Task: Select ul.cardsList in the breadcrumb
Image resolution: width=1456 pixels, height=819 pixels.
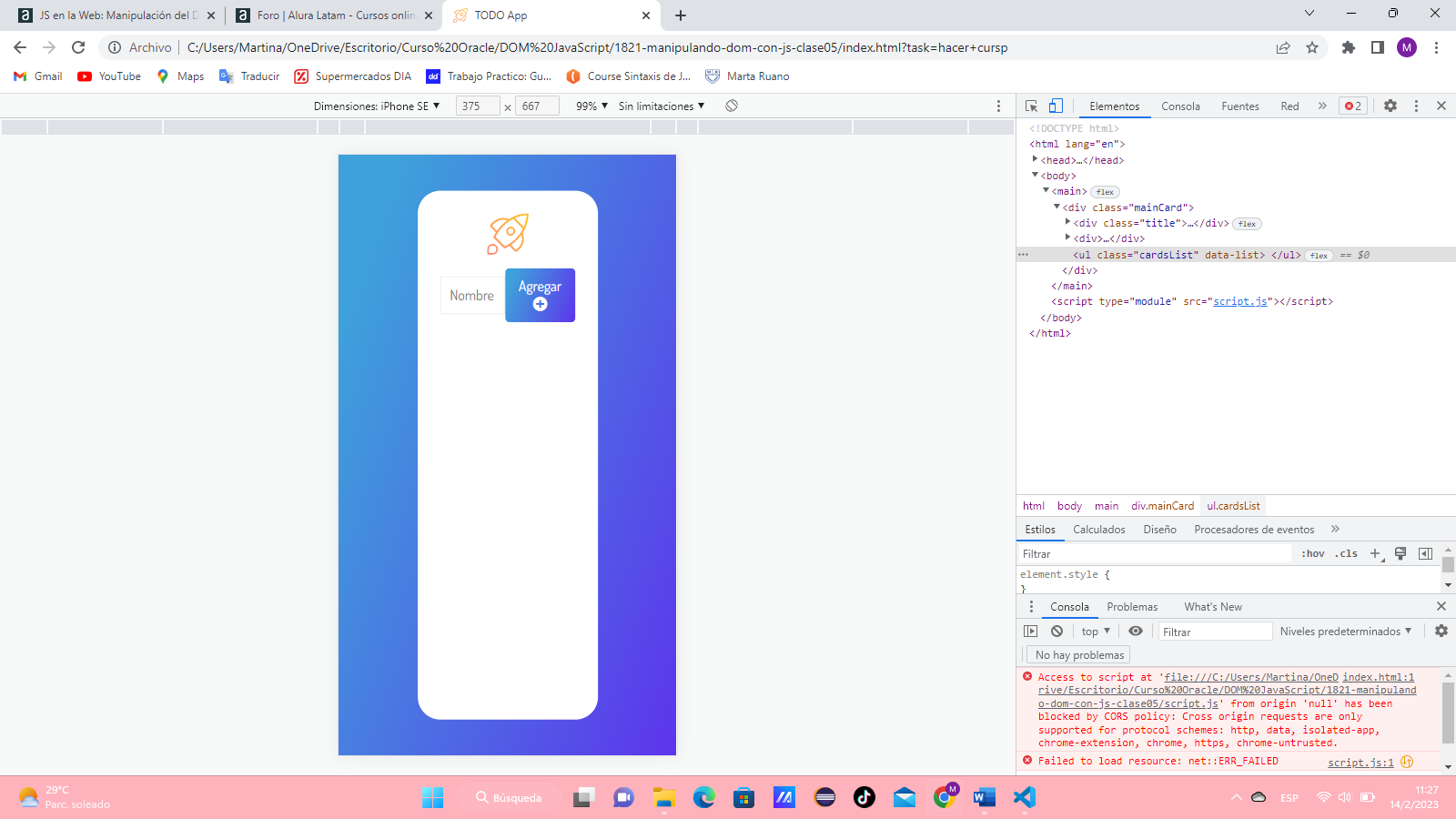Action: coord(1233,506)
